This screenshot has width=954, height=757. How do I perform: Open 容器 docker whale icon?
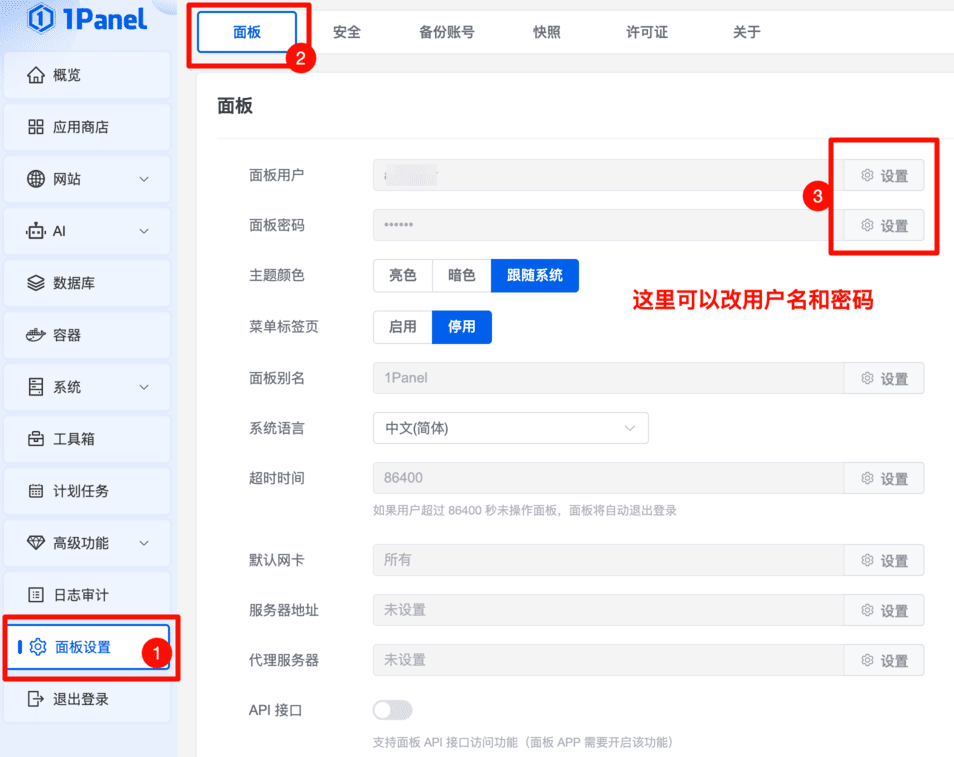pyautogui.click(x=36, y=335)
